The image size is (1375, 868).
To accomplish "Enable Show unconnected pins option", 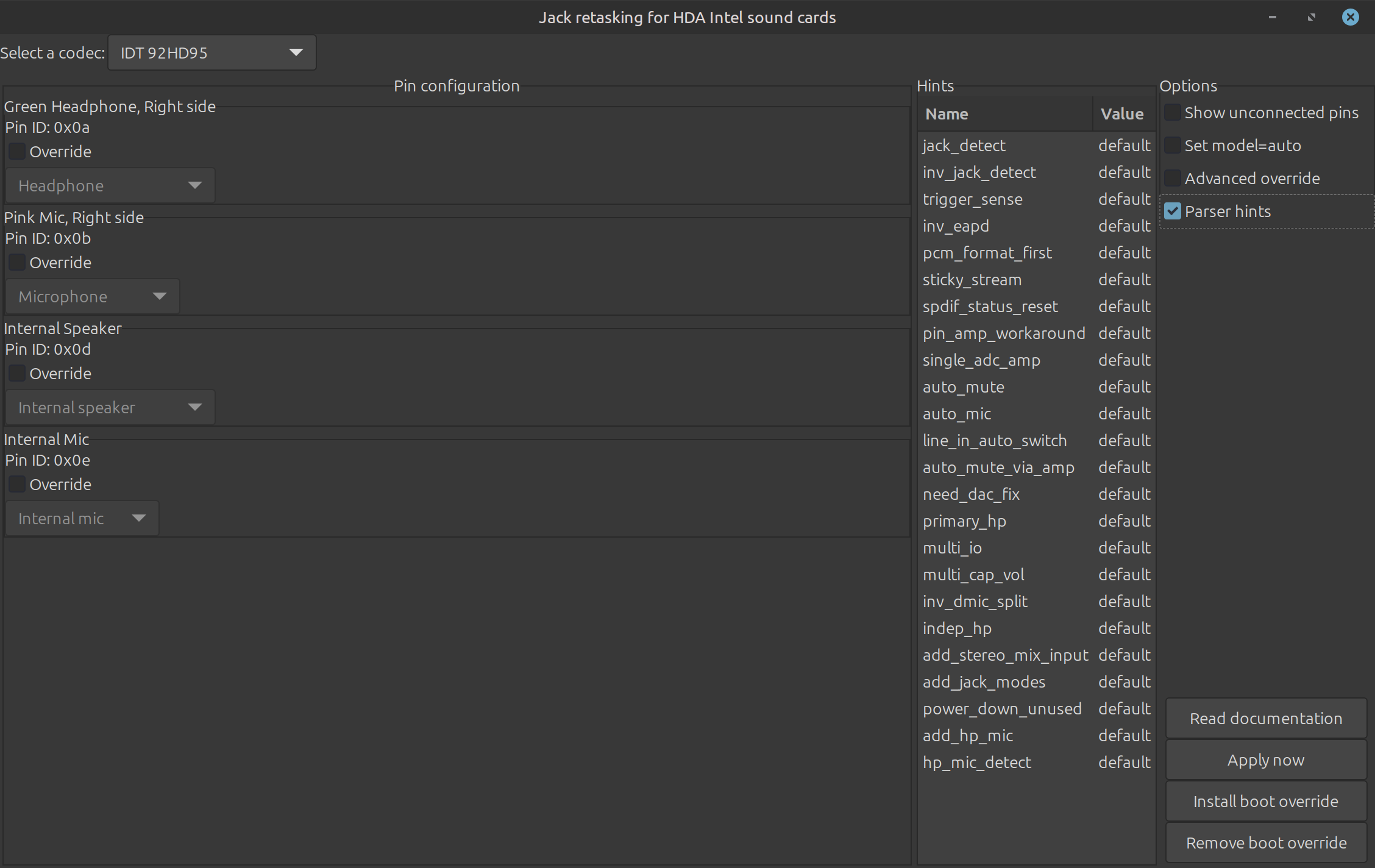I will [x=1173, y=113].
